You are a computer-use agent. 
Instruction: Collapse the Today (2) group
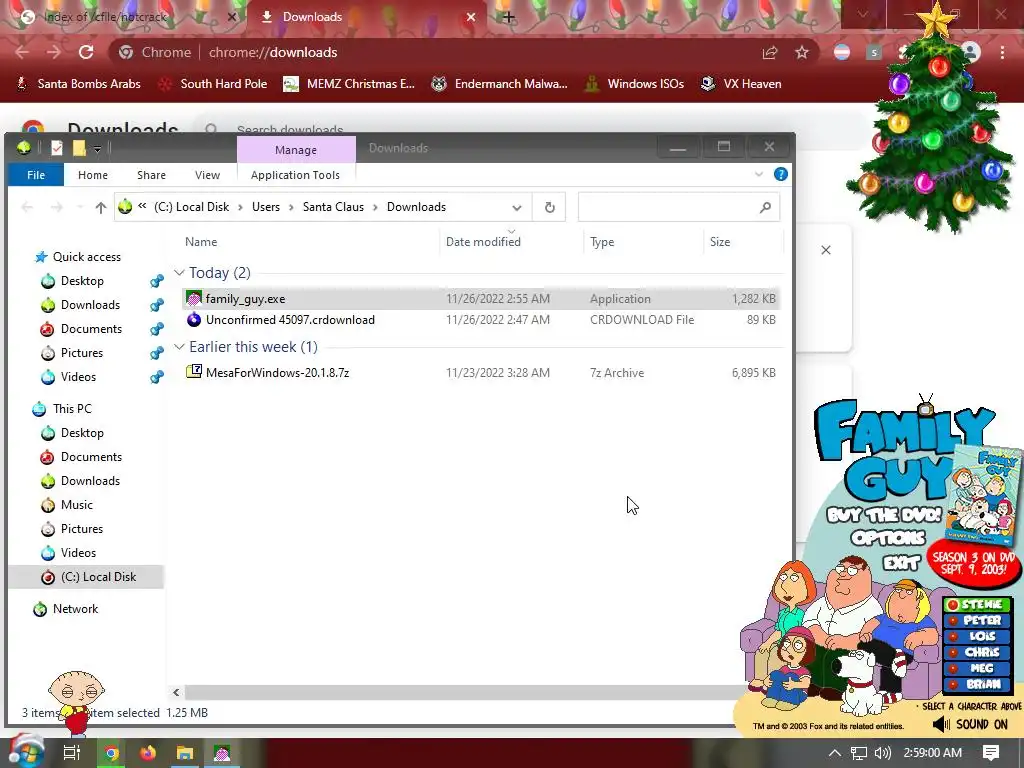point(180,272)
